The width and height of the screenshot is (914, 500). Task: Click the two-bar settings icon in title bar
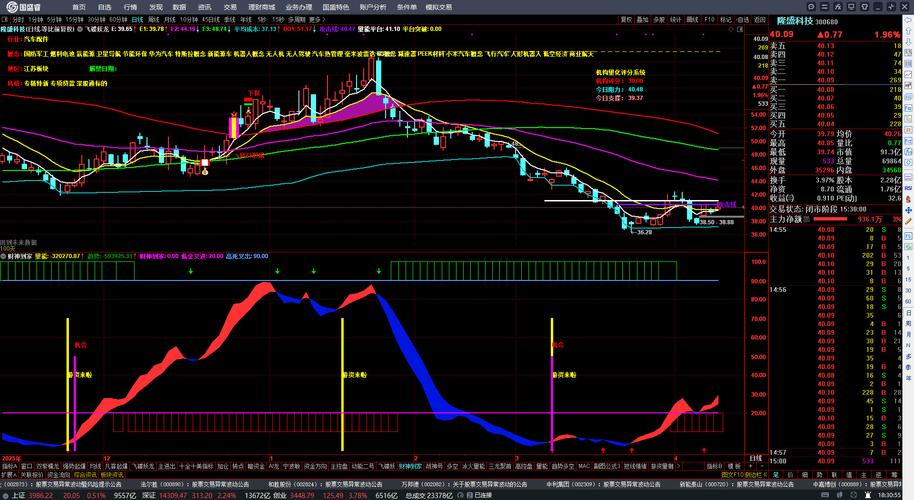tap(825, 6)
